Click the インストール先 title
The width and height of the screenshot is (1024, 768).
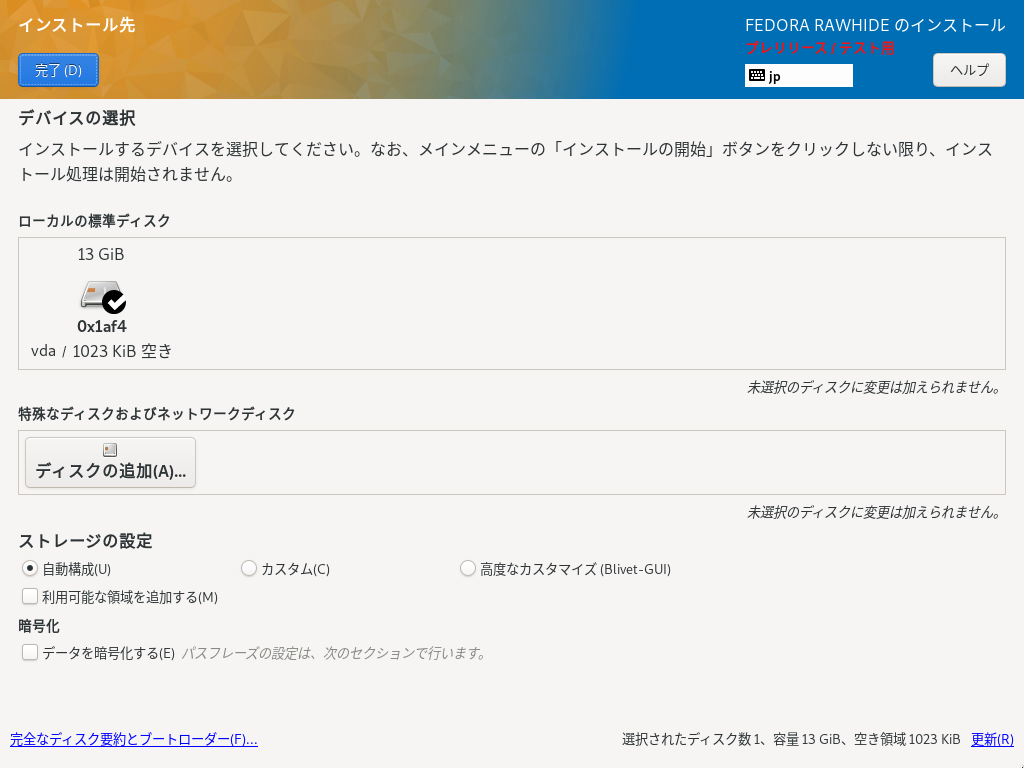77,25
